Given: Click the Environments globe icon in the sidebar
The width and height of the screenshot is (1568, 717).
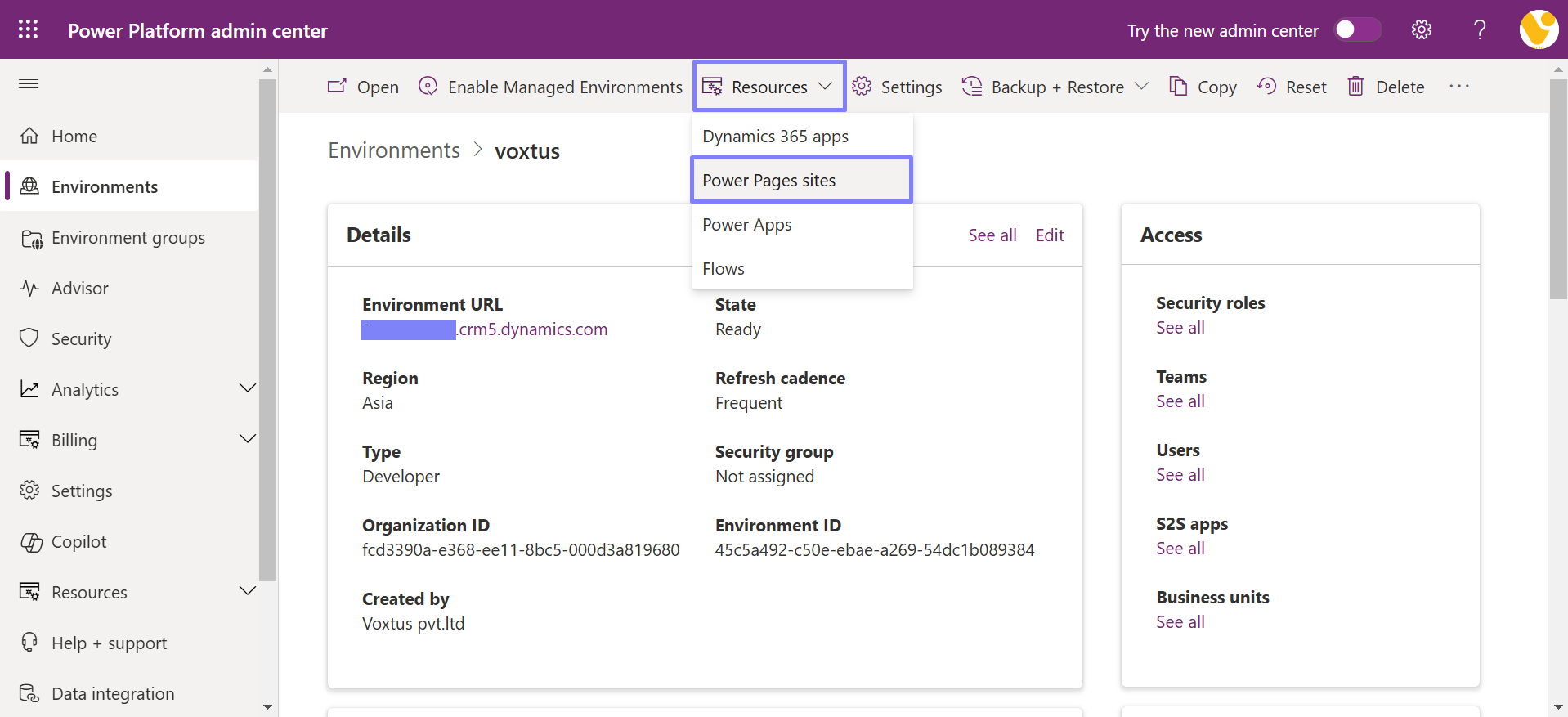Looking at the screenshot, I should (x=29, y=186).
